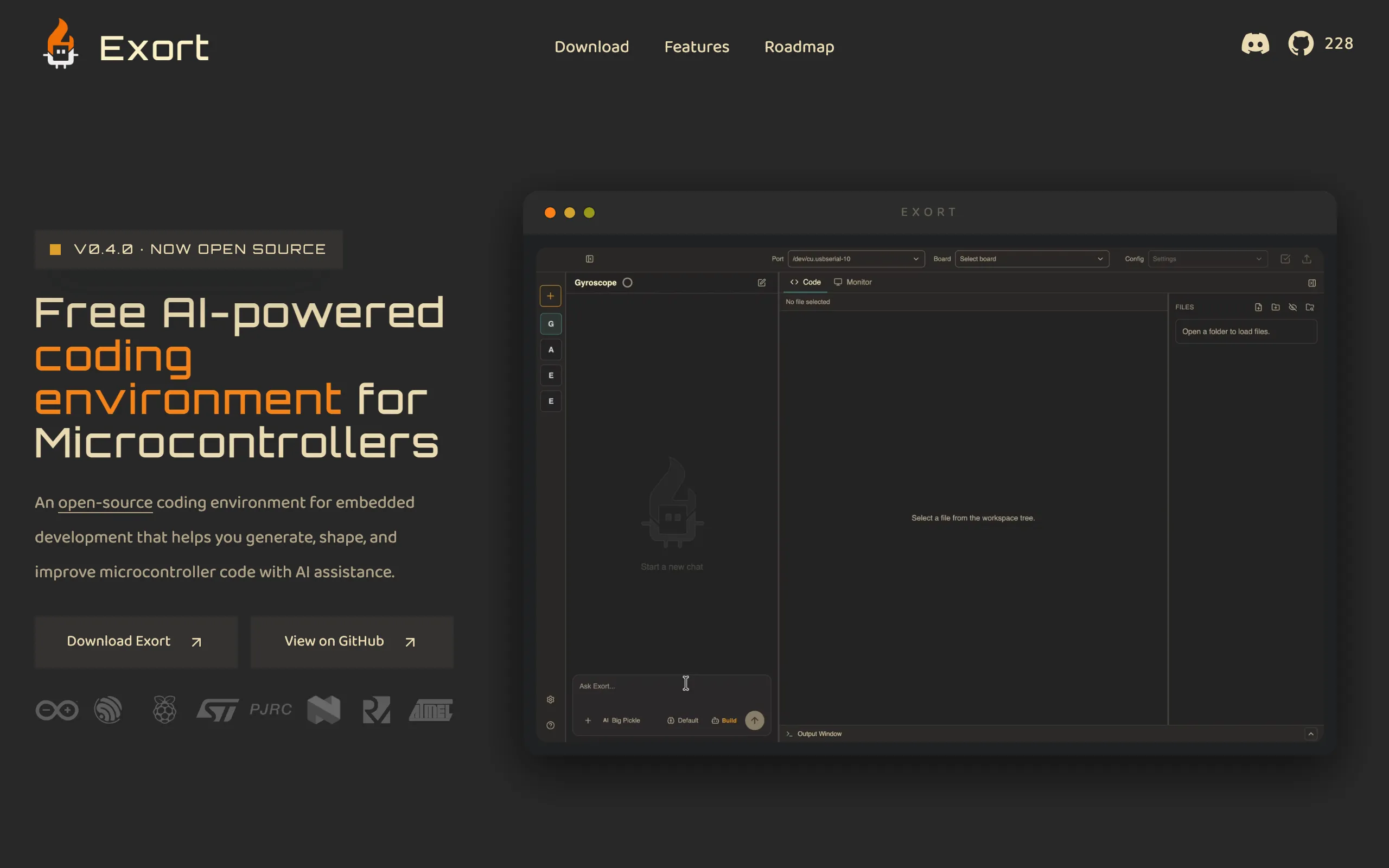1389x868 pixels.
Task: Click the send arrow button in chat box
Action: [754, 720]
